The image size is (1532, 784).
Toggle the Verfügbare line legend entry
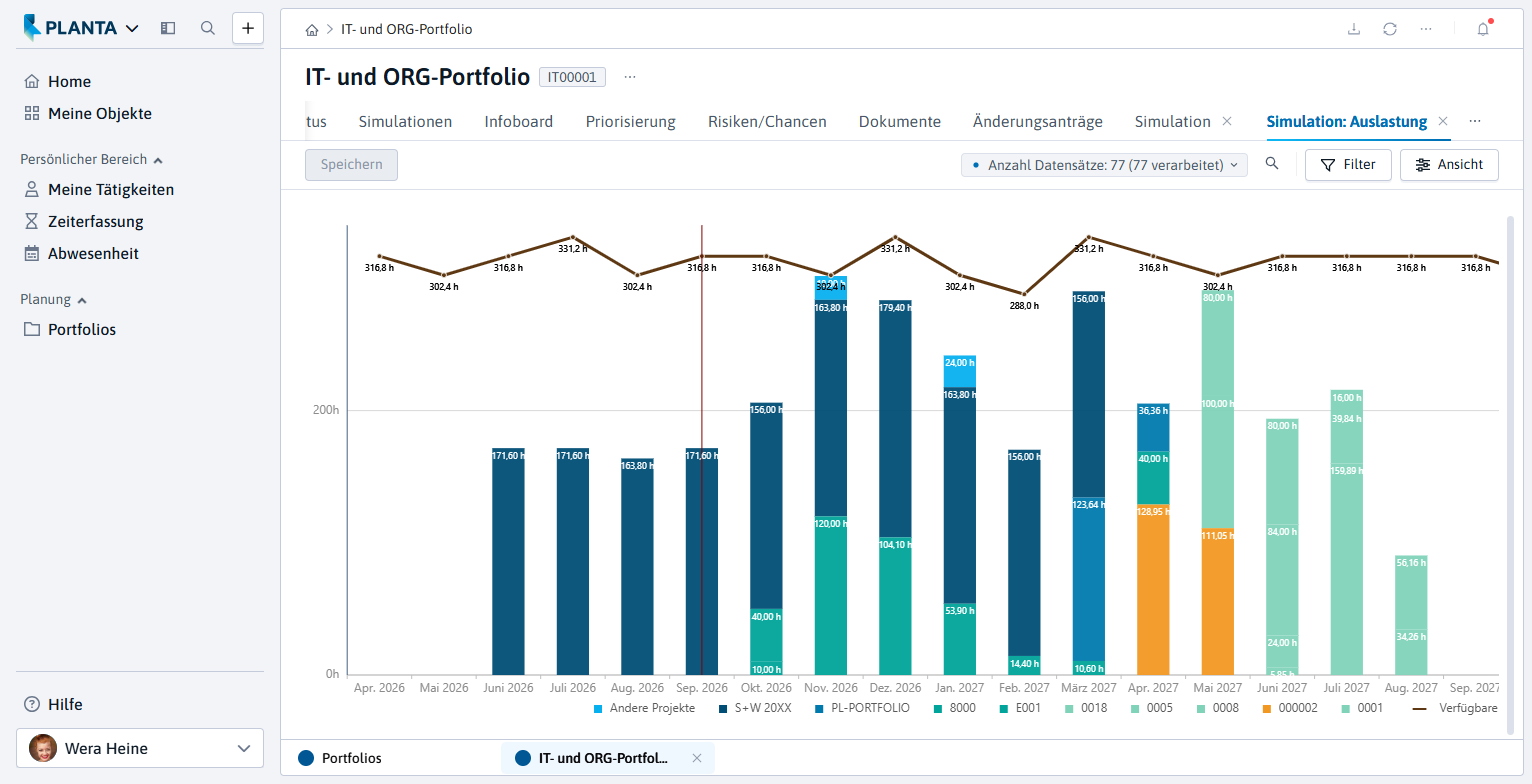click(x=1454, y=709)
